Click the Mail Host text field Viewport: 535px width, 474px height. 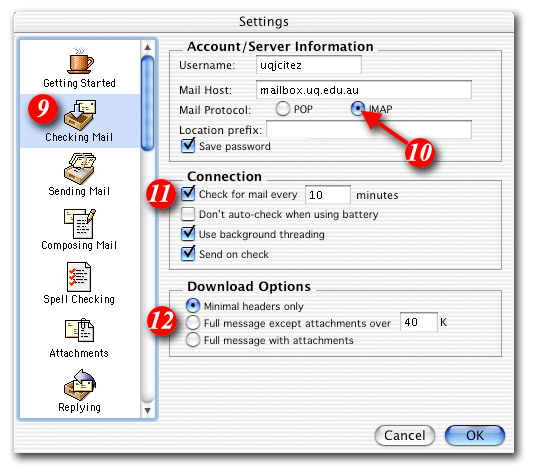pyautogui.click(x=364, y=90)
